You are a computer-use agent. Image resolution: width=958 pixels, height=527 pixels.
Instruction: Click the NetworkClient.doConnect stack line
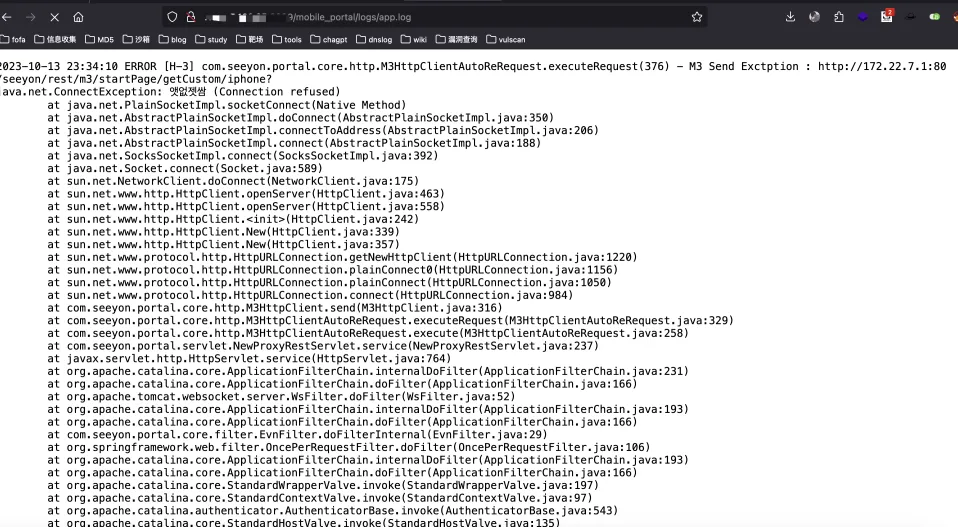tap(233, 181)
